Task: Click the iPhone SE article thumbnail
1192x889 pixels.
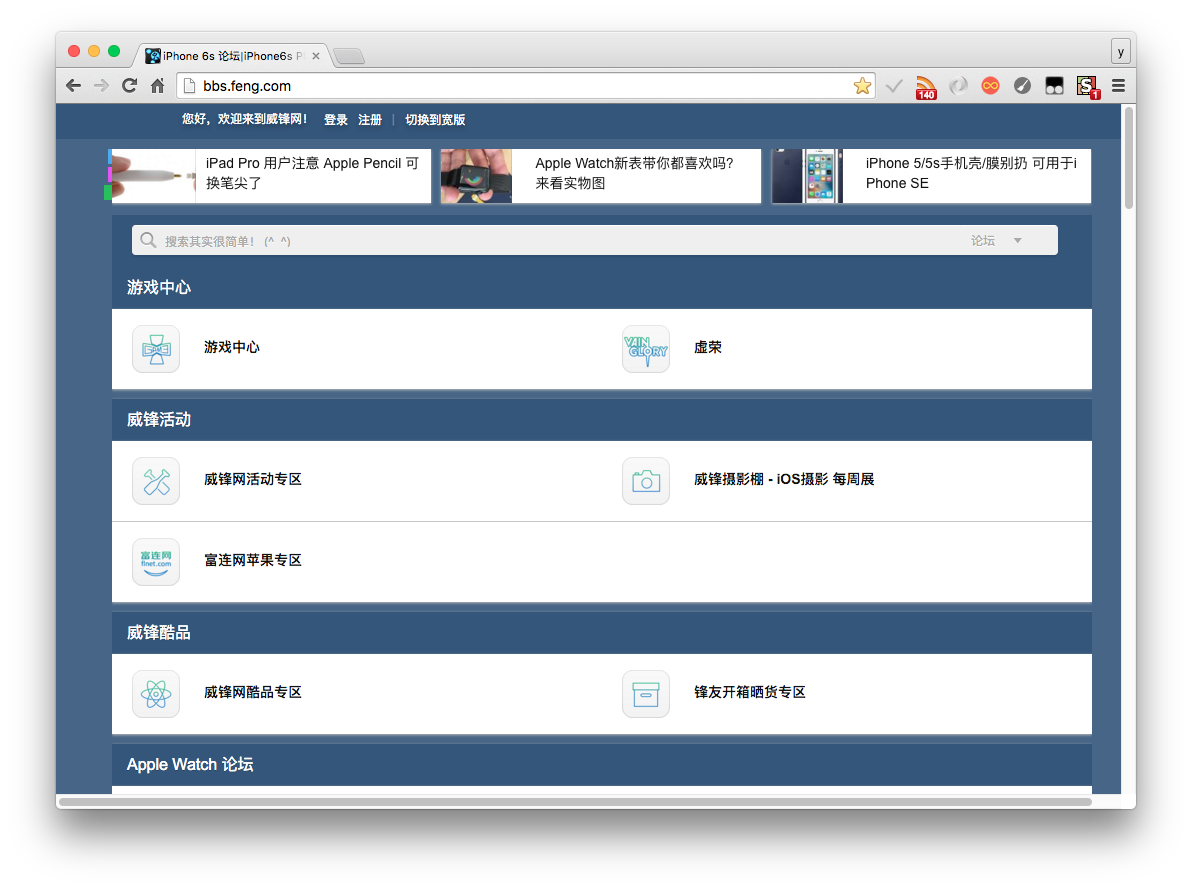Action: [x=807, y=176]
